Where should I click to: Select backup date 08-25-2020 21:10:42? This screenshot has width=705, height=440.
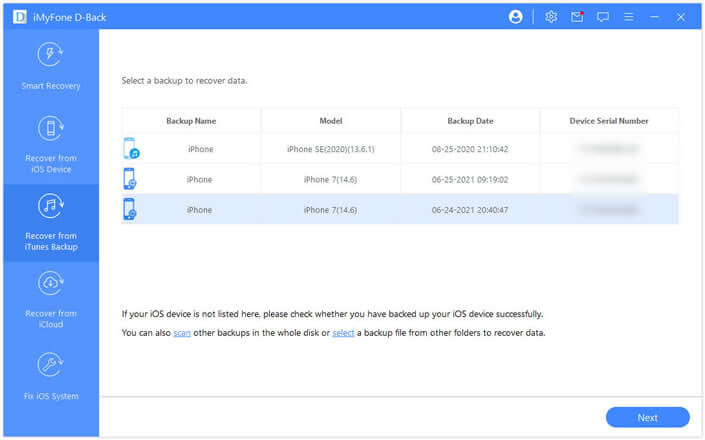(470, 149)
